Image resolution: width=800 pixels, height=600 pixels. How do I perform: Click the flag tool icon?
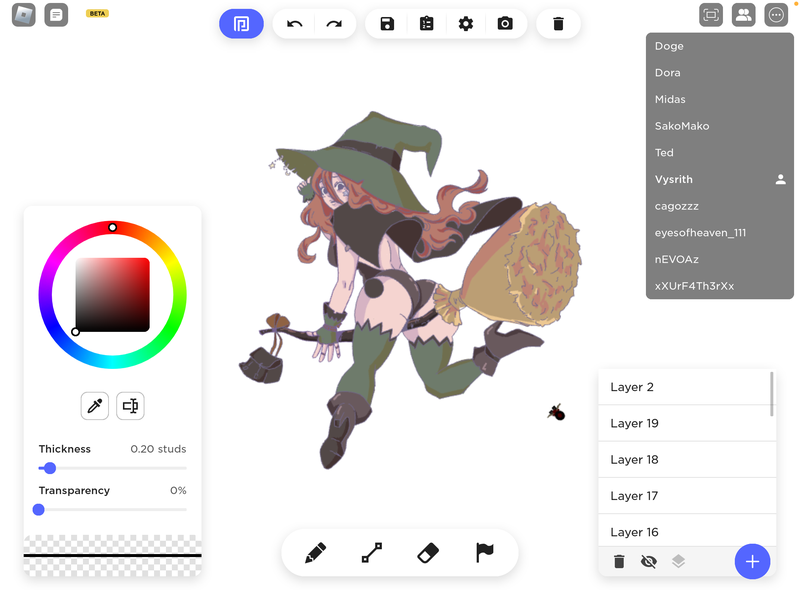(x=485, y=552)
